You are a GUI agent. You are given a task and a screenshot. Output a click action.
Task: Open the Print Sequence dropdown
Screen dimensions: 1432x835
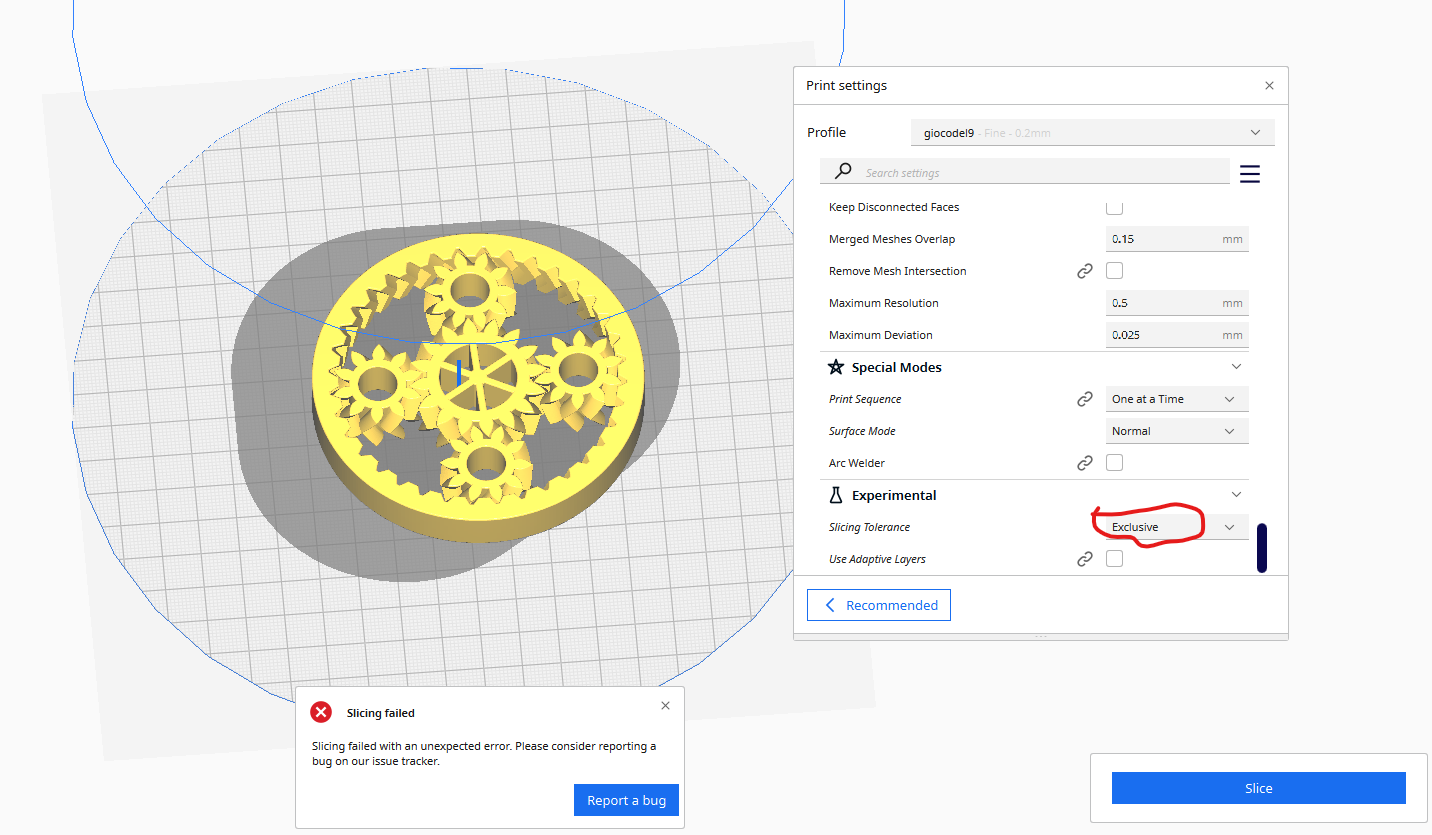point(1177,399)
